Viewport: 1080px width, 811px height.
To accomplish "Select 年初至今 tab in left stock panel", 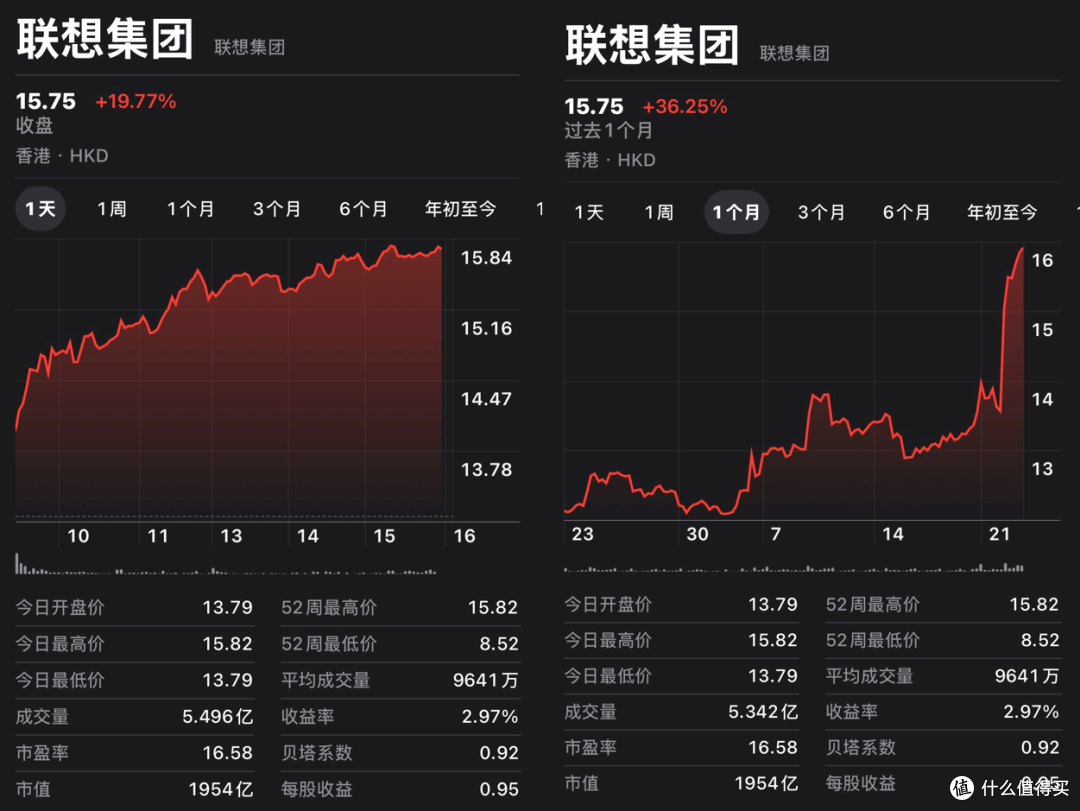I will pyautogui.click(x=460, y=209).
